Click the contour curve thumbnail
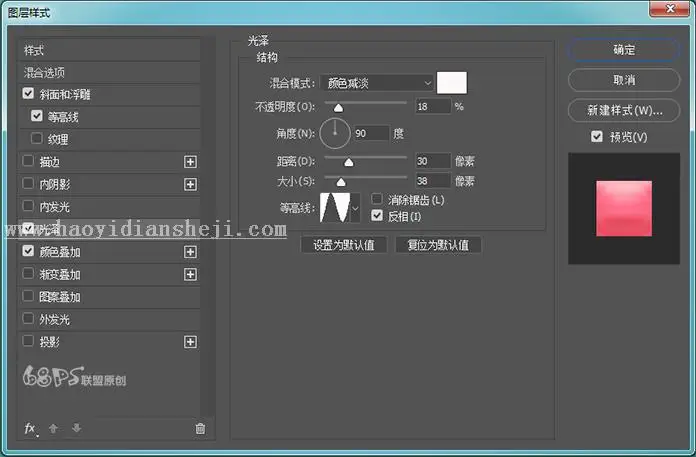This screenshot has height=457, width=696. coord(335,208)
